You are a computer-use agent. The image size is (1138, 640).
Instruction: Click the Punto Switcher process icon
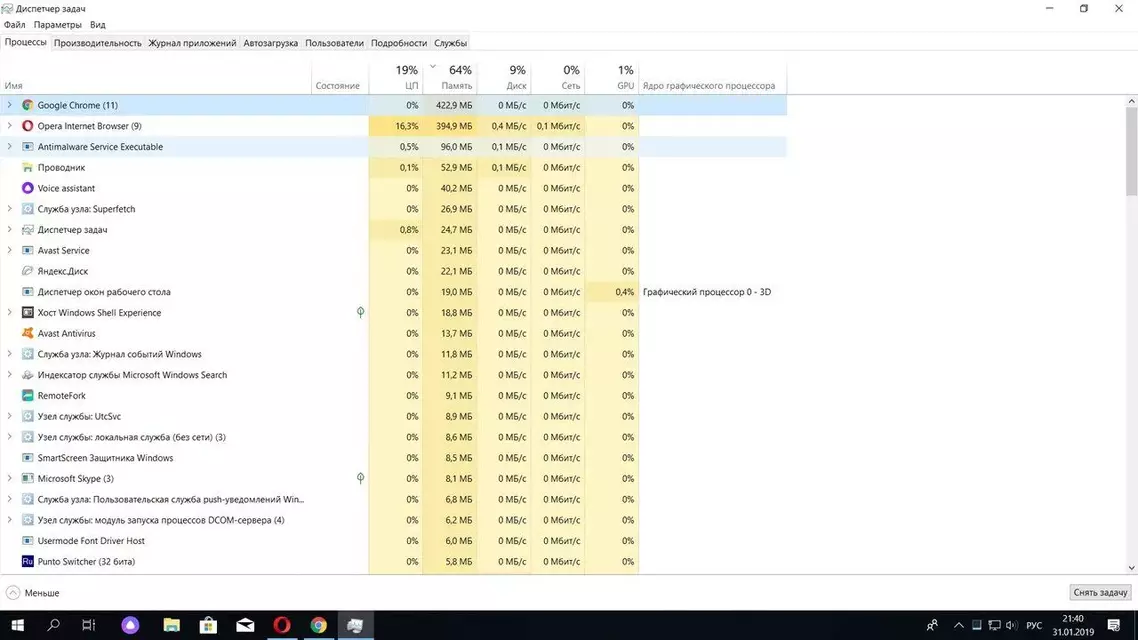pyautogui.click(x=28, y=562)
